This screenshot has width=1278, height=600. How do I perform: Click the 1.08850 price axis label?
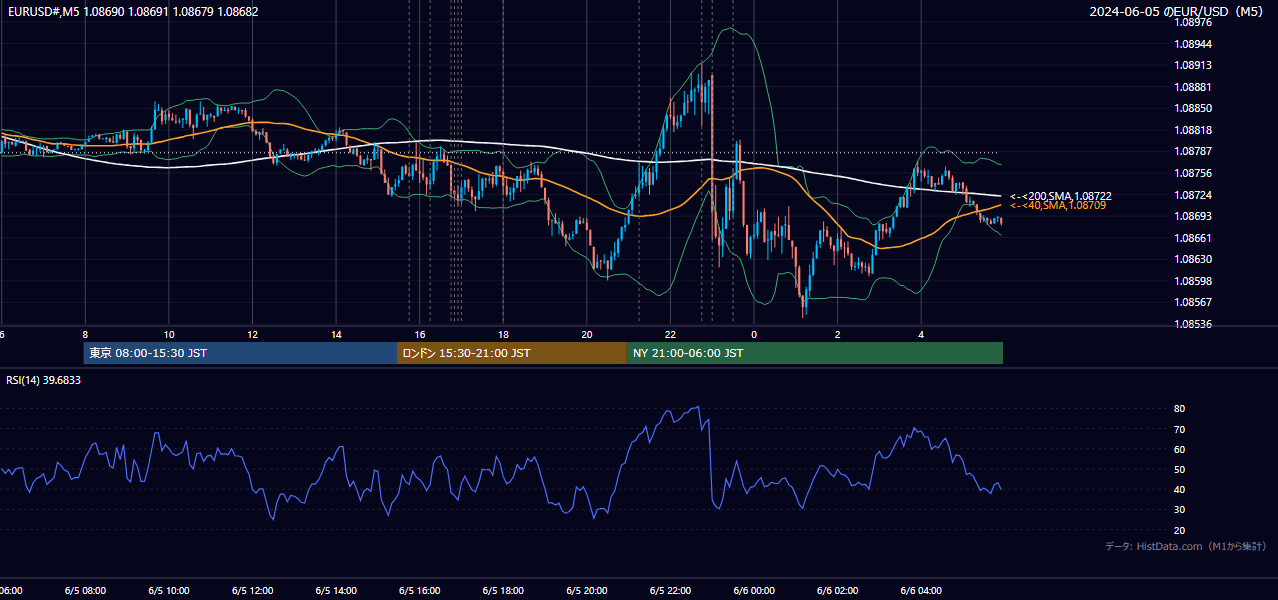pos(1193,108)
